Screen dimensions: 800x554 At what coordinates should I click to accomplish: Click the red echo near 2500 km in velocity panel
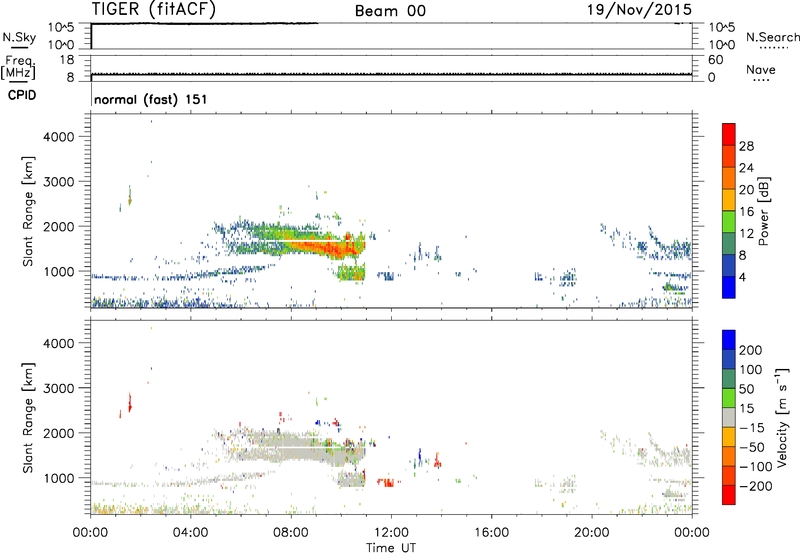coord(130,404)
